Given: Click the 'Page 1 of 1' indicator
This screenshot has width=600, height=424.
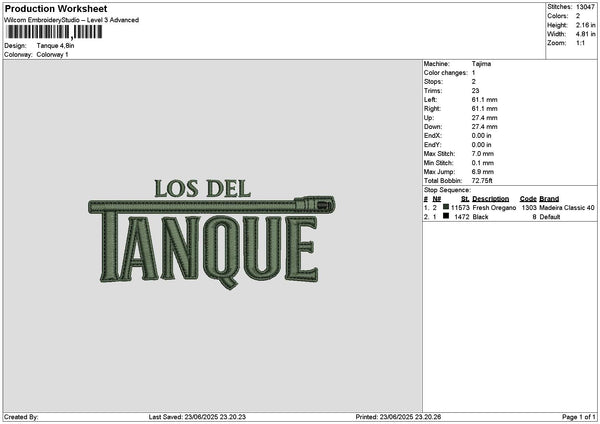Looking at the screenshot, I should [x=579, y=417].
